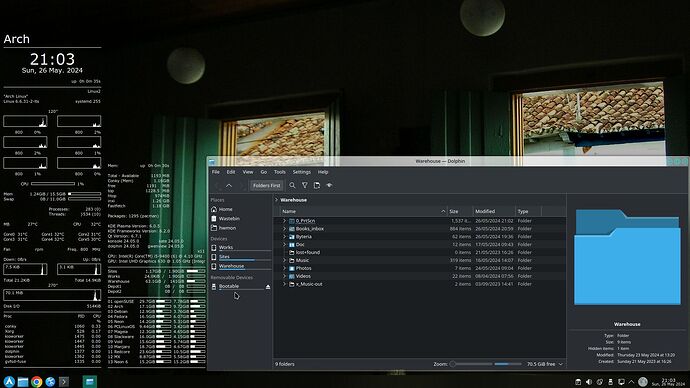Sort by the Size column header
The height and width of the screenshot is (388, 690).
(x=460, y=212)
